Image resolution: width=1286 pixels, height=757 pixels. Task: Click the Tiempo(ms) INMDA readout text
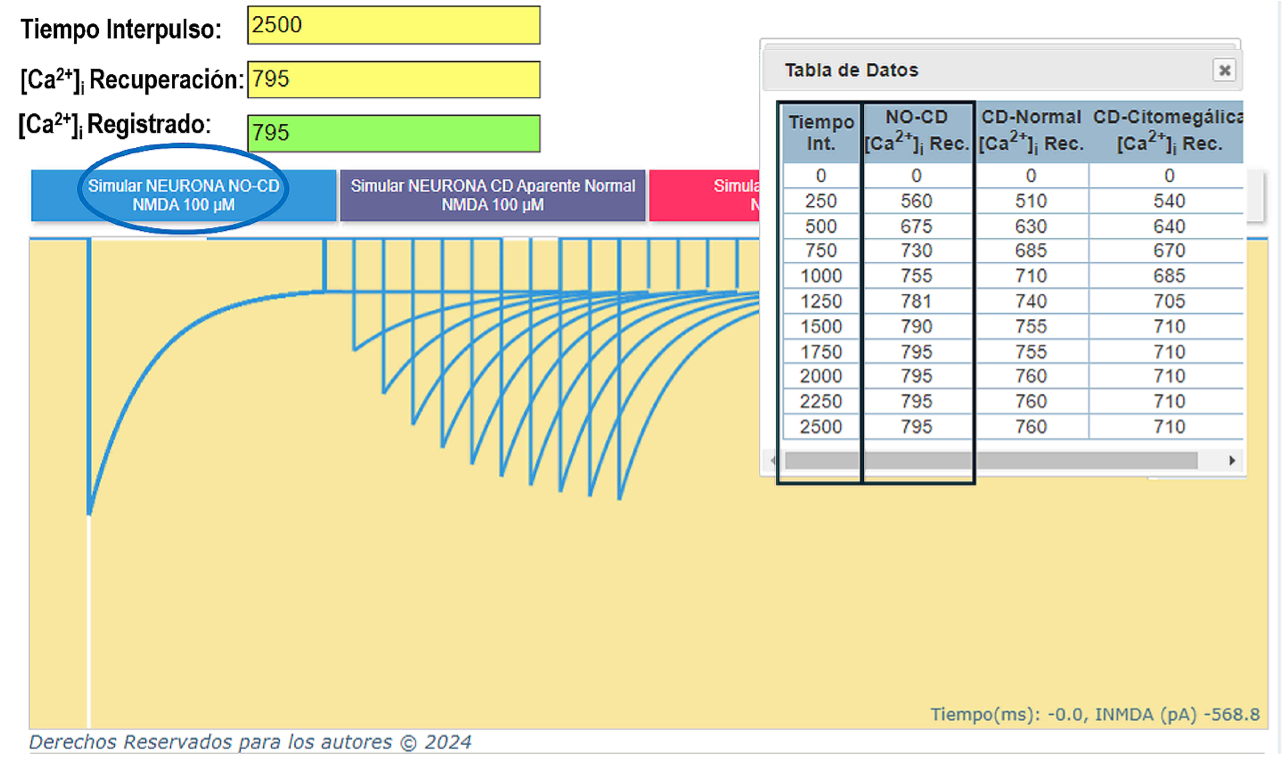[x=1094, y=714]
